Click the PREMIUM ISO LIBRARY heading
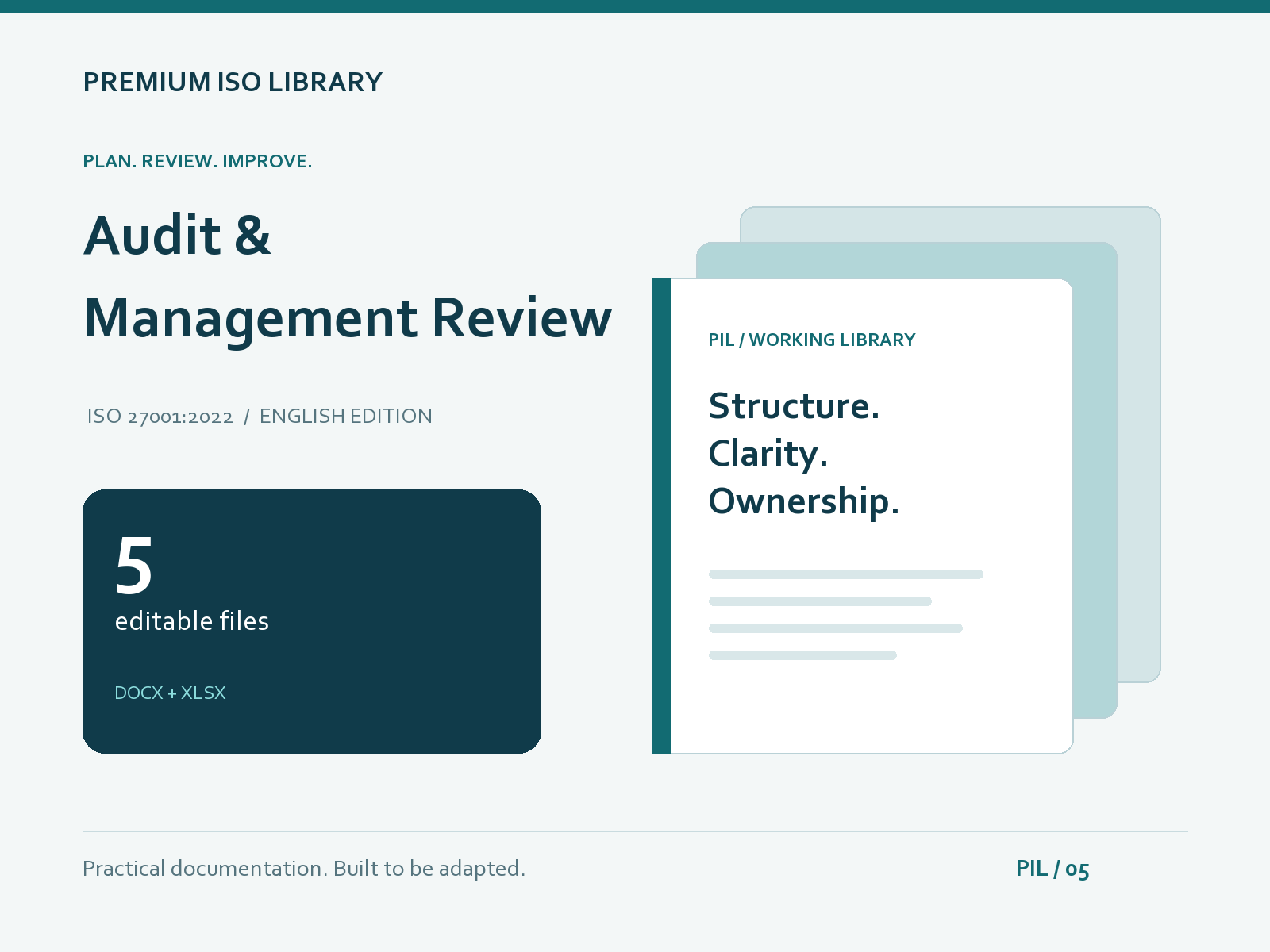 pyautogui.click(x=233, y=83)
